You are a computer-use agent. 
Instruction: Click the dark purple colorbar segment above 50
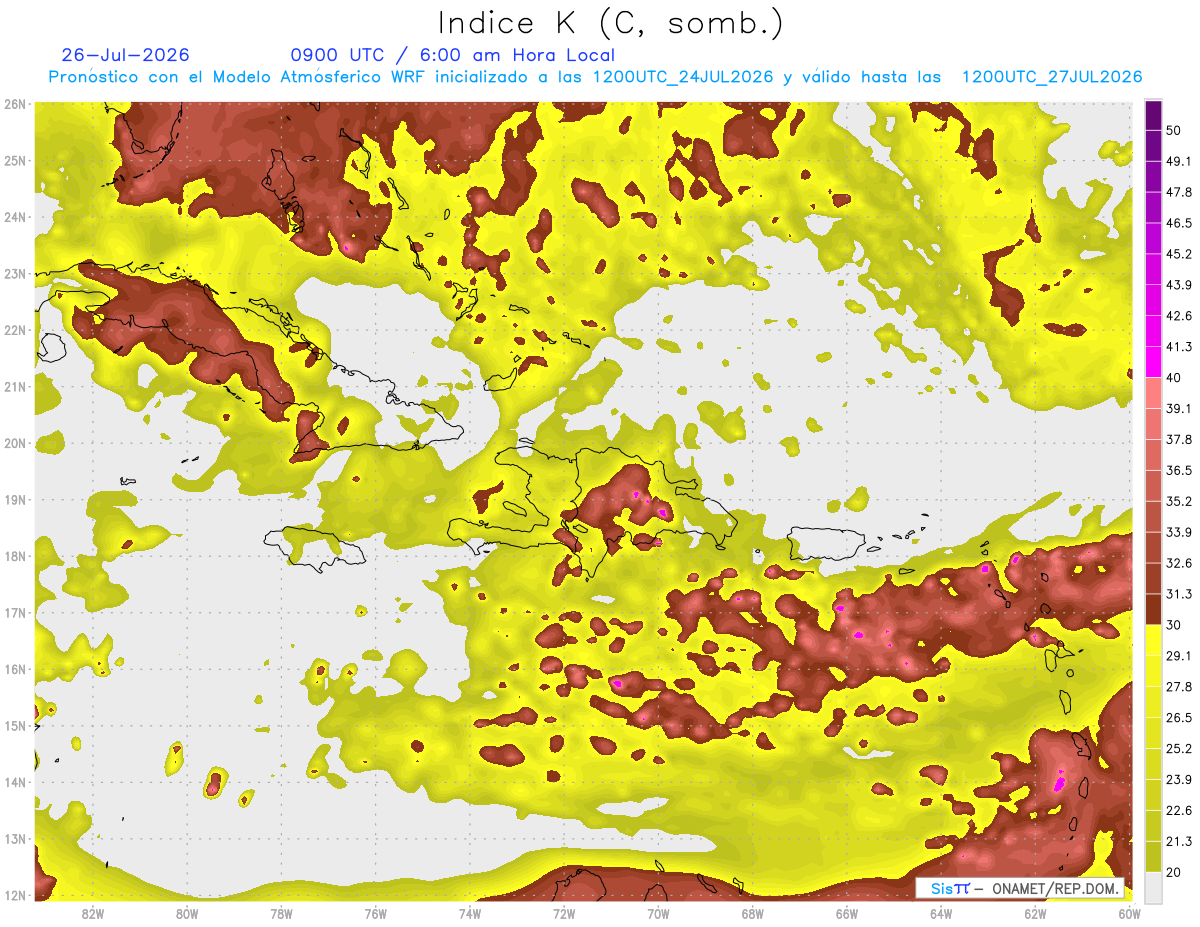pyautogui.click(x=1153, y=116)
